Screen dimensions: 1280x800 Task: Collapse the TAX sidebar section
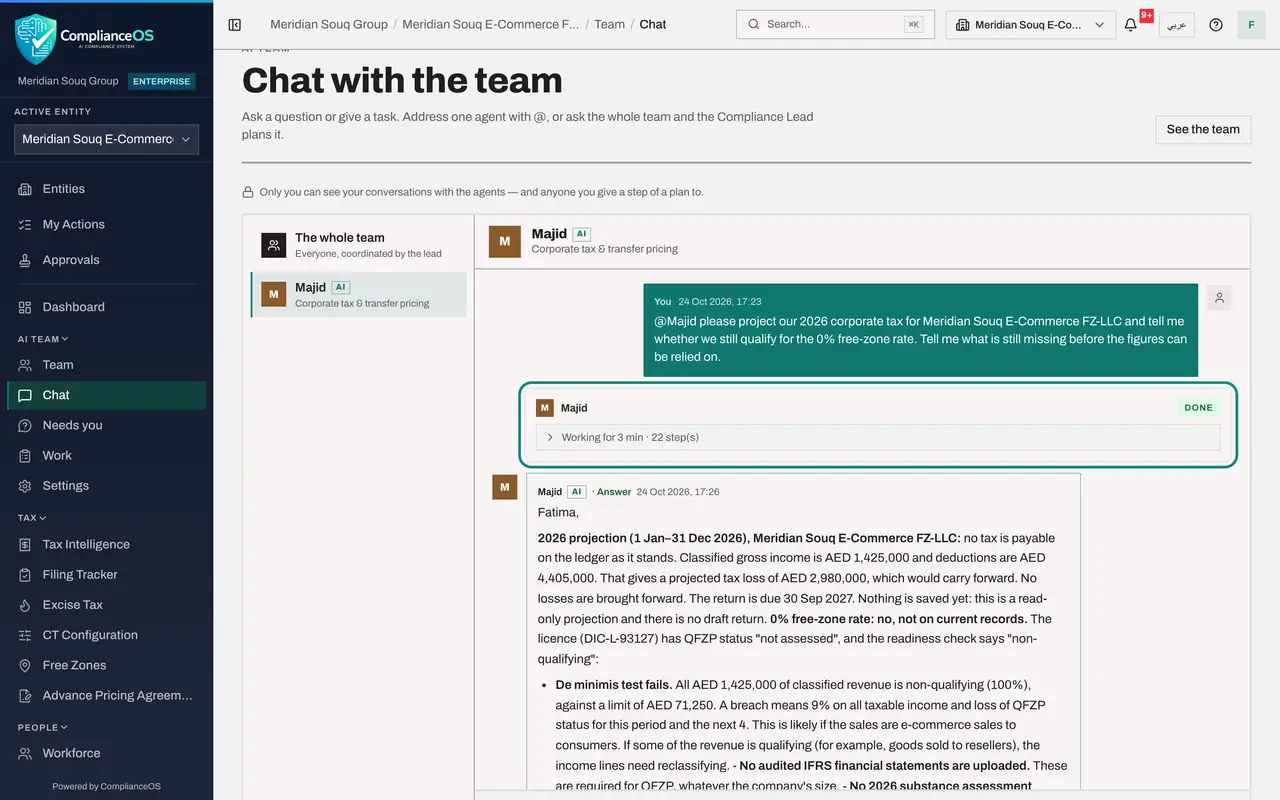pos(32,518)
